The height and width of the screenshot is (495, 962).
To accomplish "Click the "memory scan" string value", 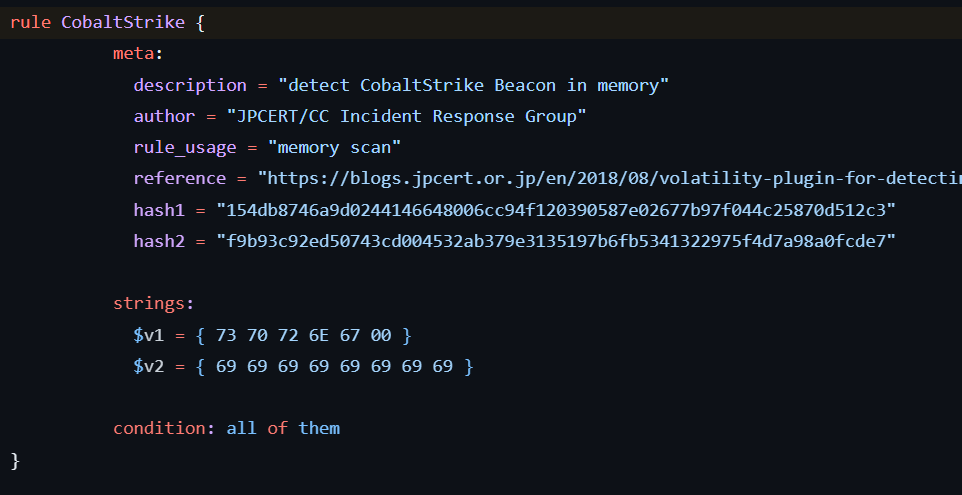I will pyautogui.click(x=334, y=147).
